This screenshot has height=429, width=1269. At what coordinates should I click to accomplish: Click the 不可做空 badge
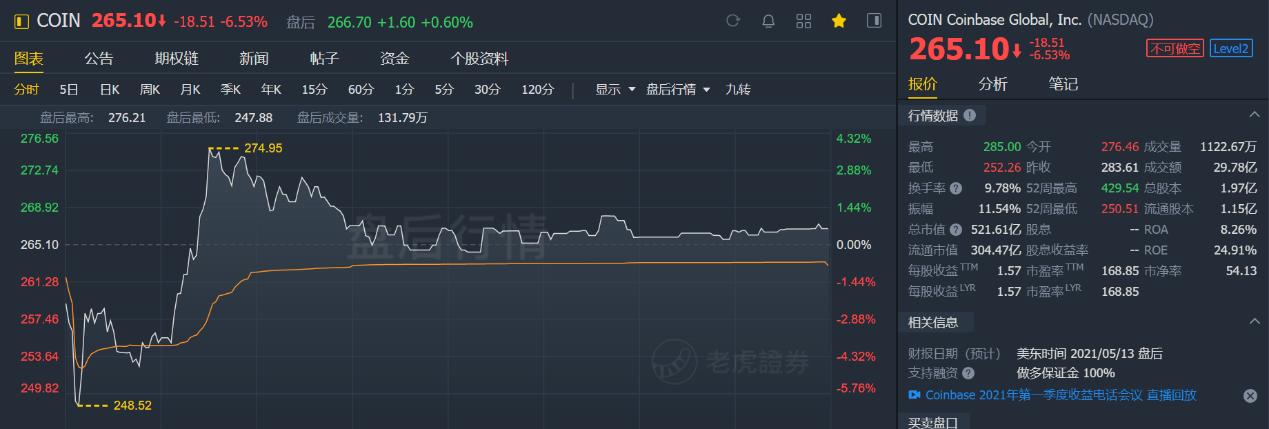1175,48
